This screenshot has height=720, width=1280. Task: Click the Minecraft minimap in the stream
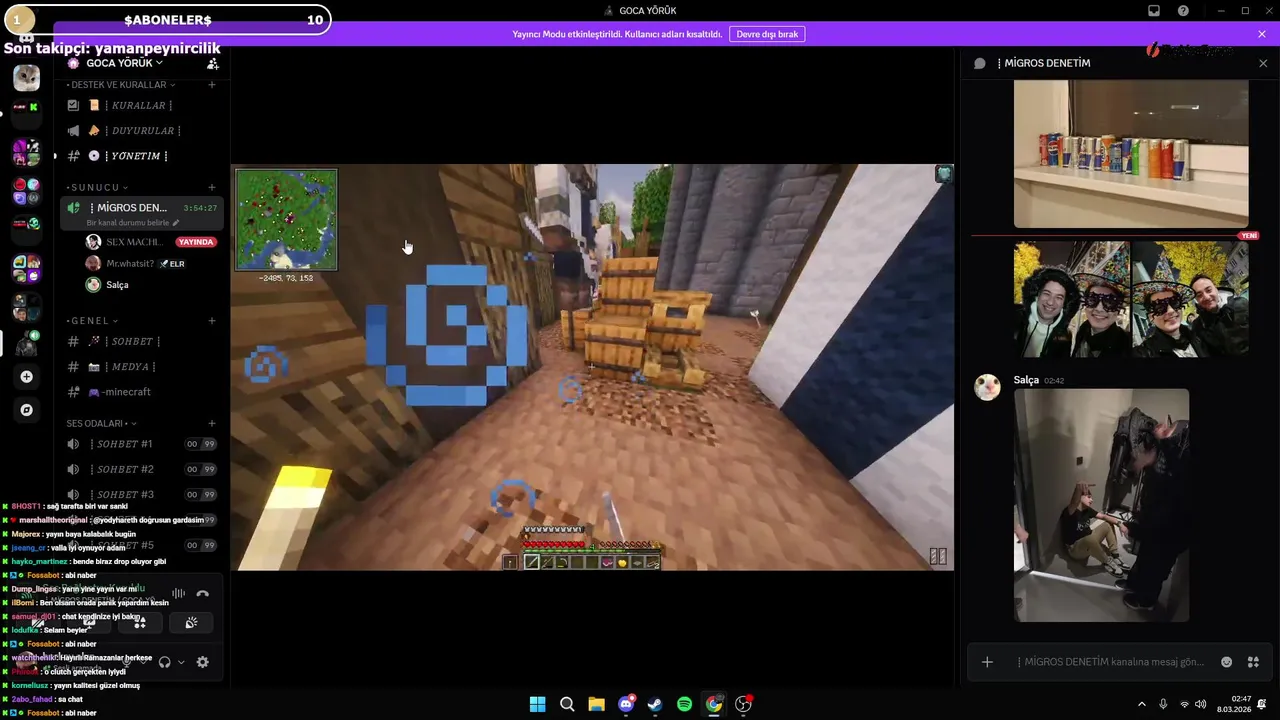tap(286, 220)
